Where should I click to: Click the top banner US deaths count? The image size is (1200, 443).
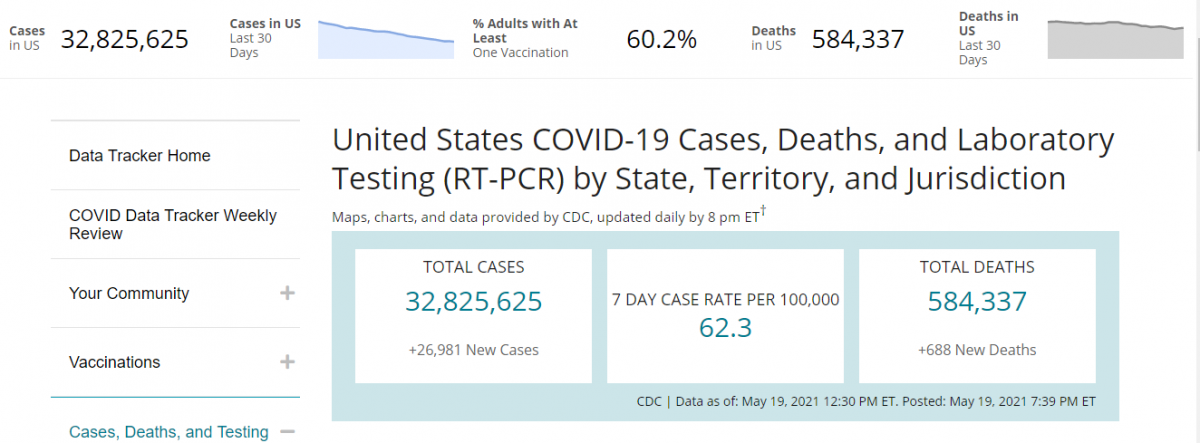[x=858, y=40]
